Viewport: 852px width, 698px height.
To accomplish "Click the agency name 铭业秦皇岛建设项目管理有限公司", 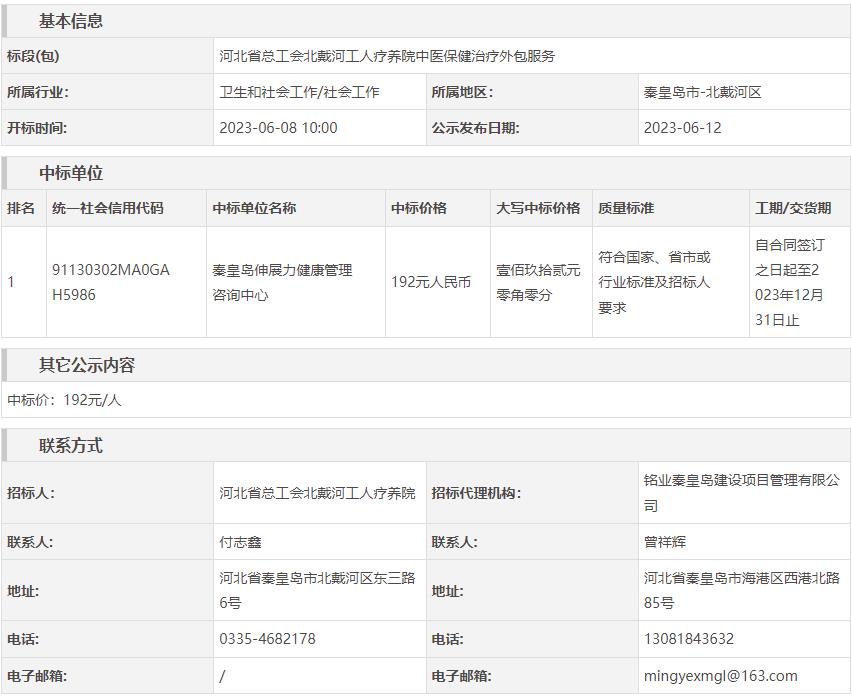I will point(741,493).
